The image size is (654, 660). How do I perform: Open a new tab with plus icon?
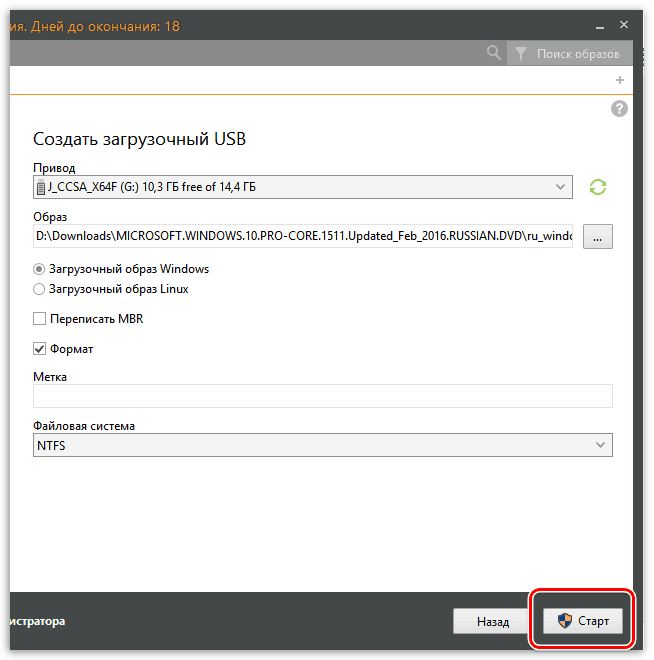coord(620,80)
